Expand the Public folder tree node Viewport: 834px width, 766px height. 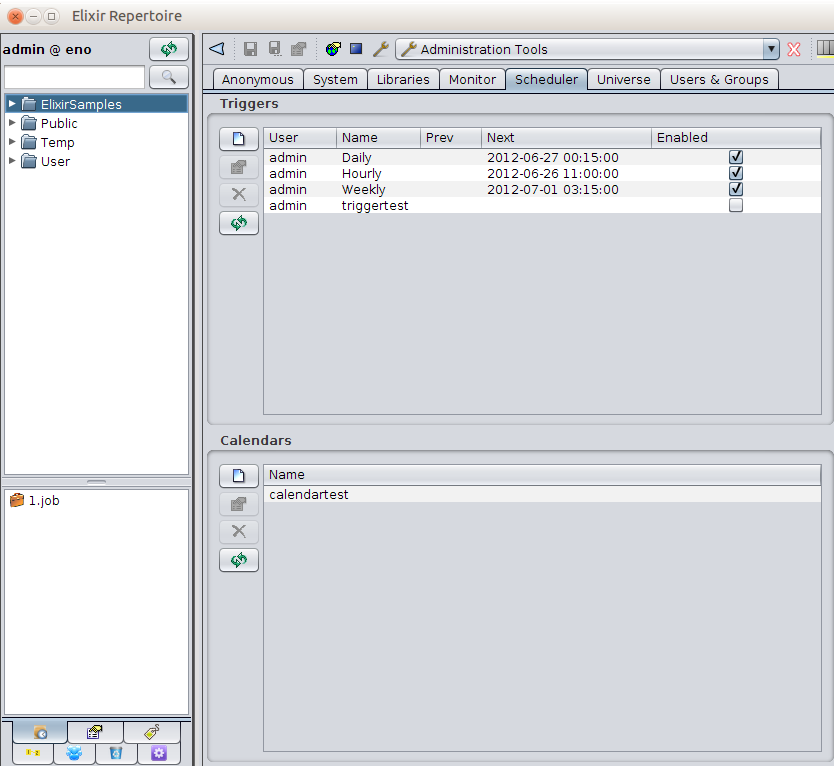[x=12, y=123]
